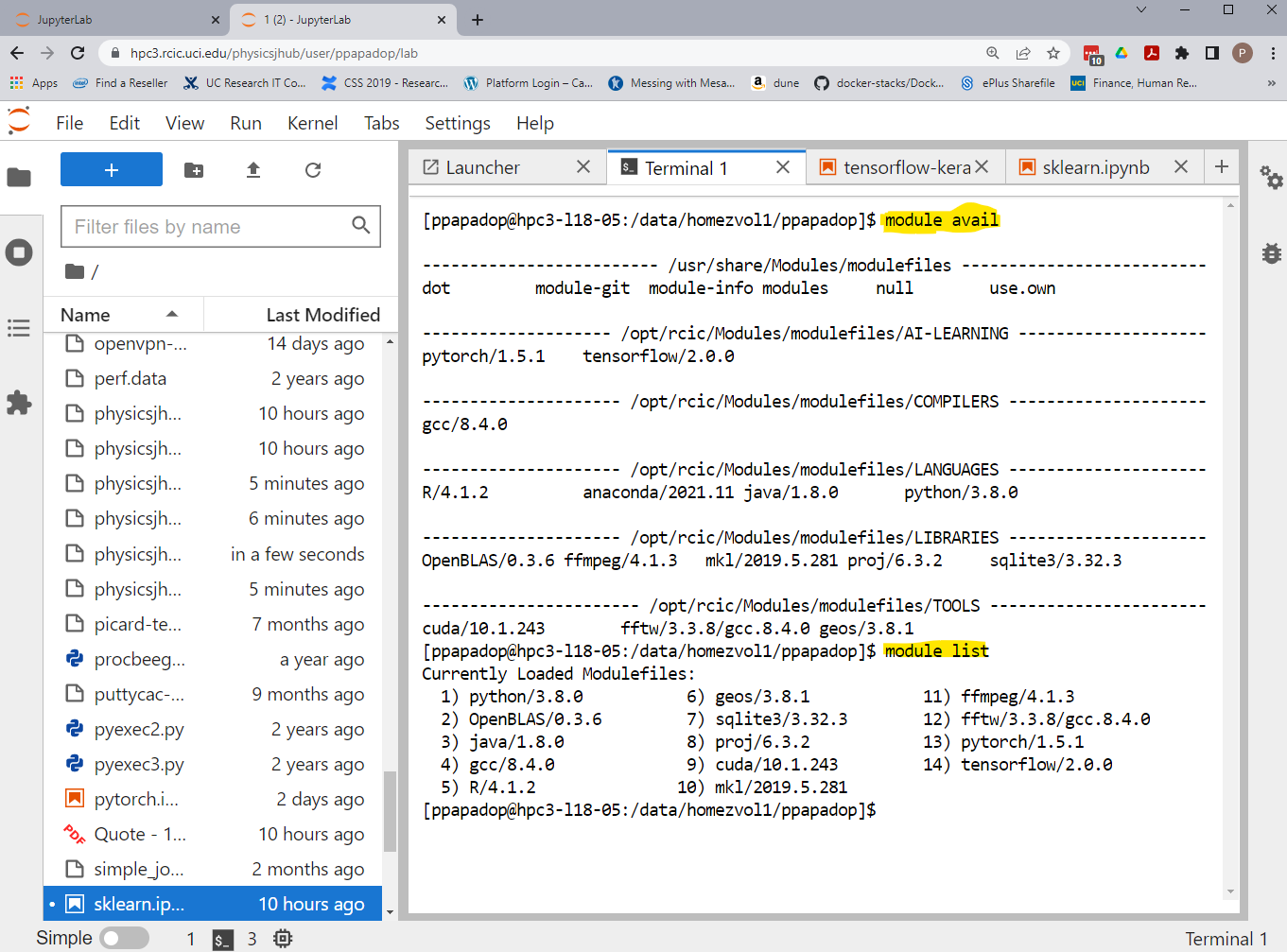The width and height of the screenshot is (1287, 952).
Task: Open the Apps bookmark
Action: (34, 83)
